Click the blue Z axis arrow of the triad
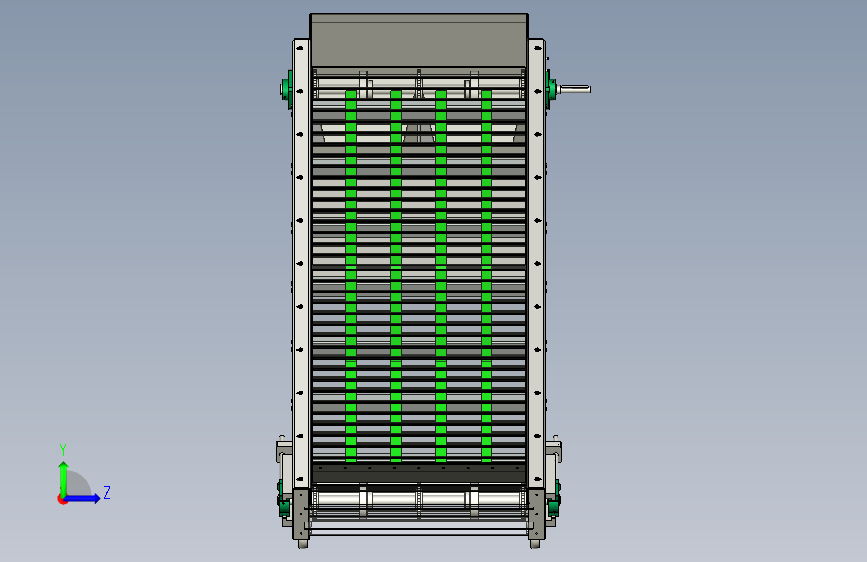The image size is (867, 562). click(x=82, y=498)
